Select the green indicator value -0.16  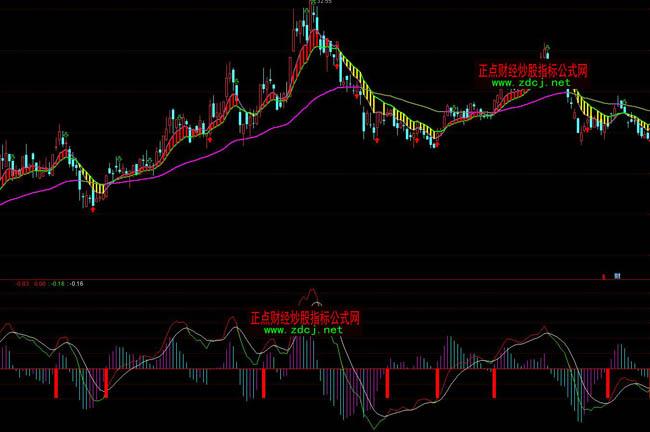point(58,284)
